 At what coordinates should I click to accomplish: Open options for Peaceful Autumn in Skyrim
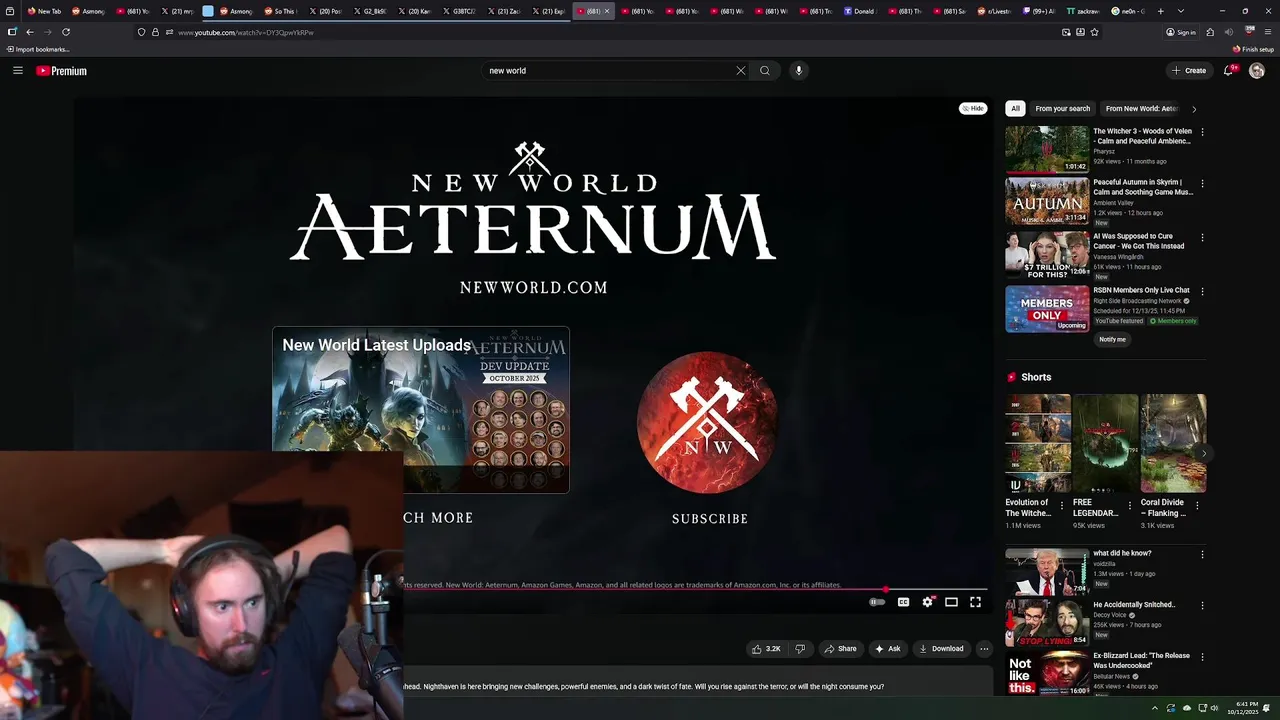click(1202, 184)
